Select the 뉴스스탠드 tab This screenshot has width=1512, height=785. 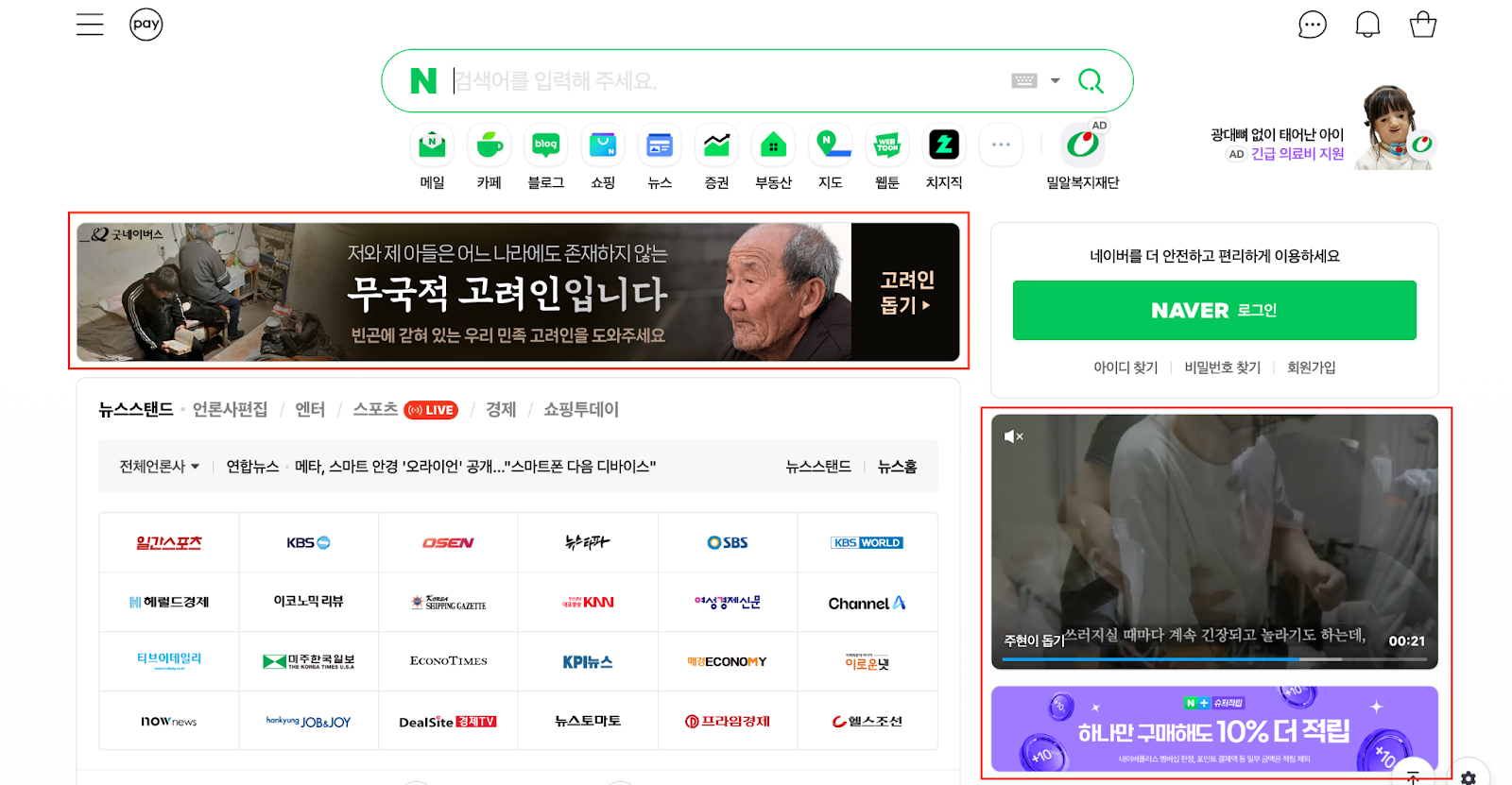point(136,409)
